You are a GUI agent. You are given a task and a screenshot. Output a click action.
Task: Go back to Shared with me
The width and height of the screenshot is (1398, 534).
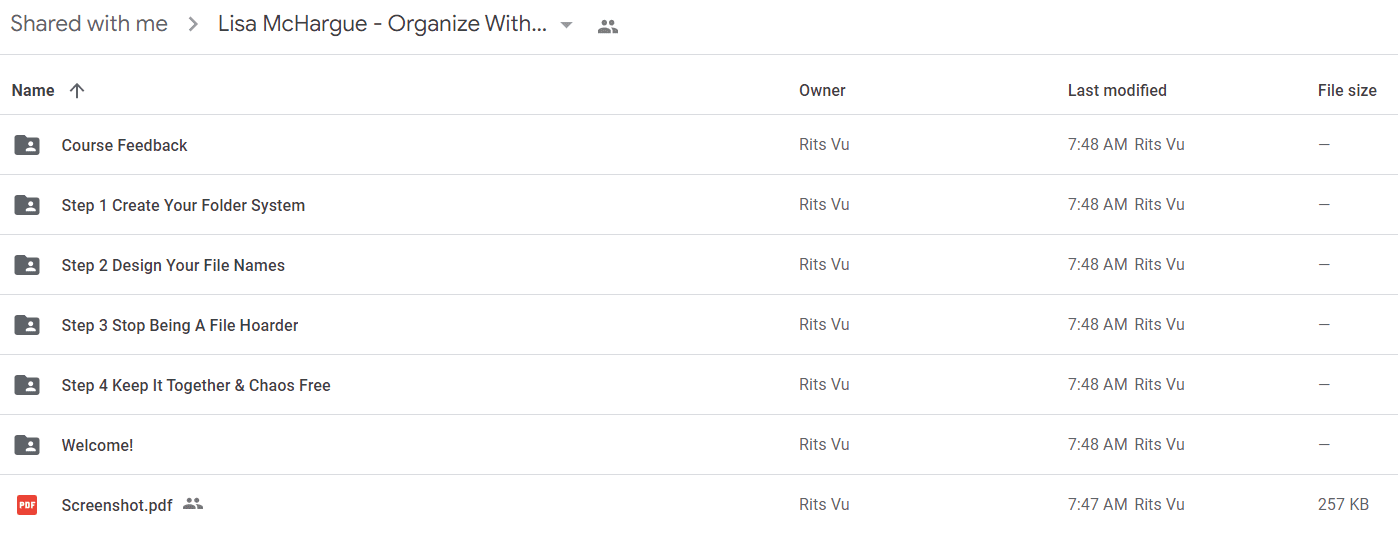click(89, 24)
